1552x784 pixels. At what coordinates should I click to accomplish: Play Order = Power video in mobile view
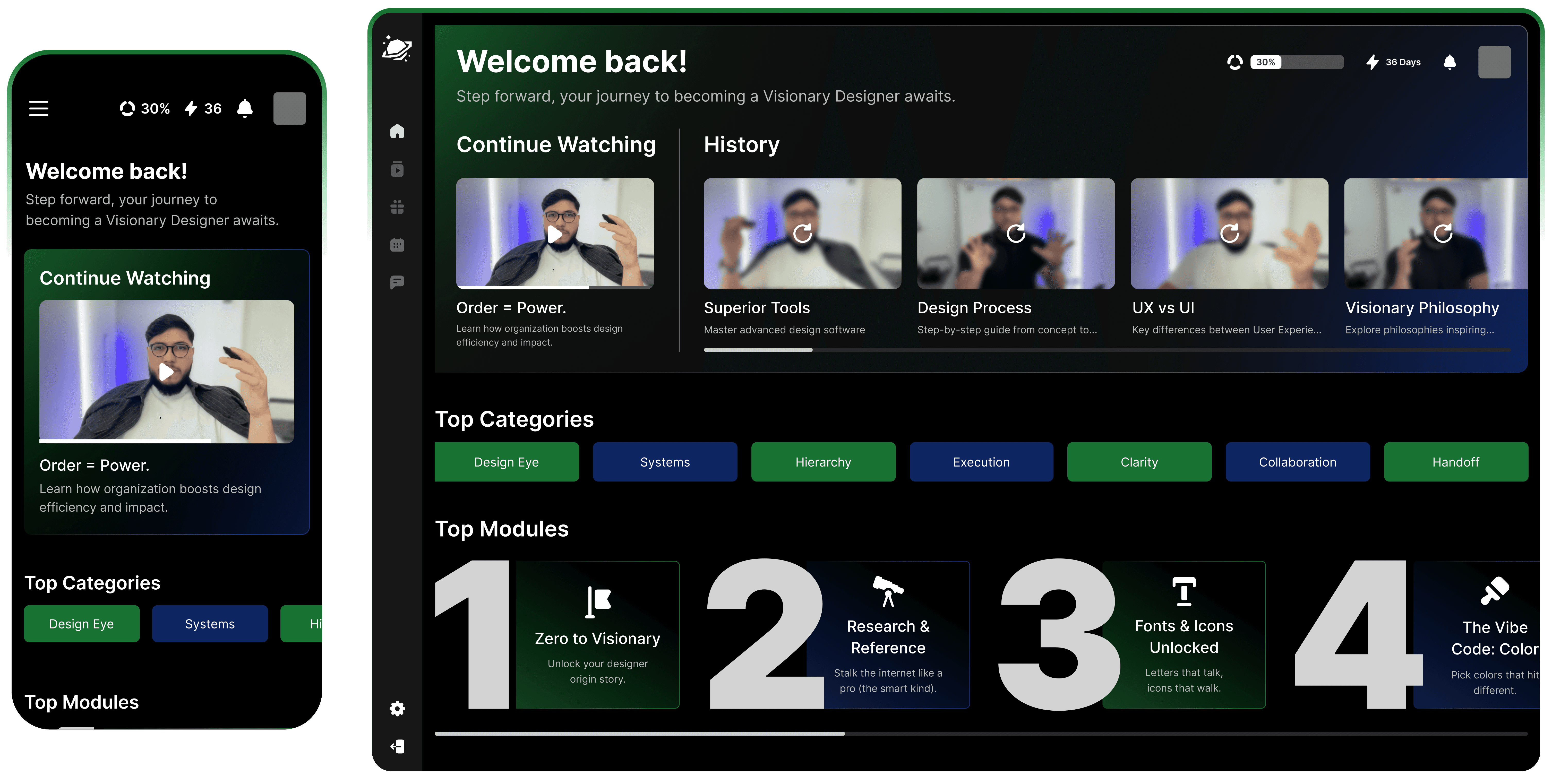click(166, 372)
